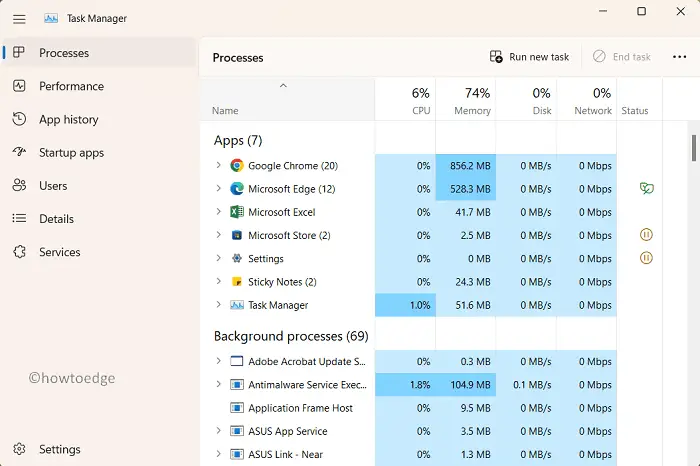This screenshot has width=700, height=466.
Task: Open the Startup apps tab
Action: [x=99, y=152]
